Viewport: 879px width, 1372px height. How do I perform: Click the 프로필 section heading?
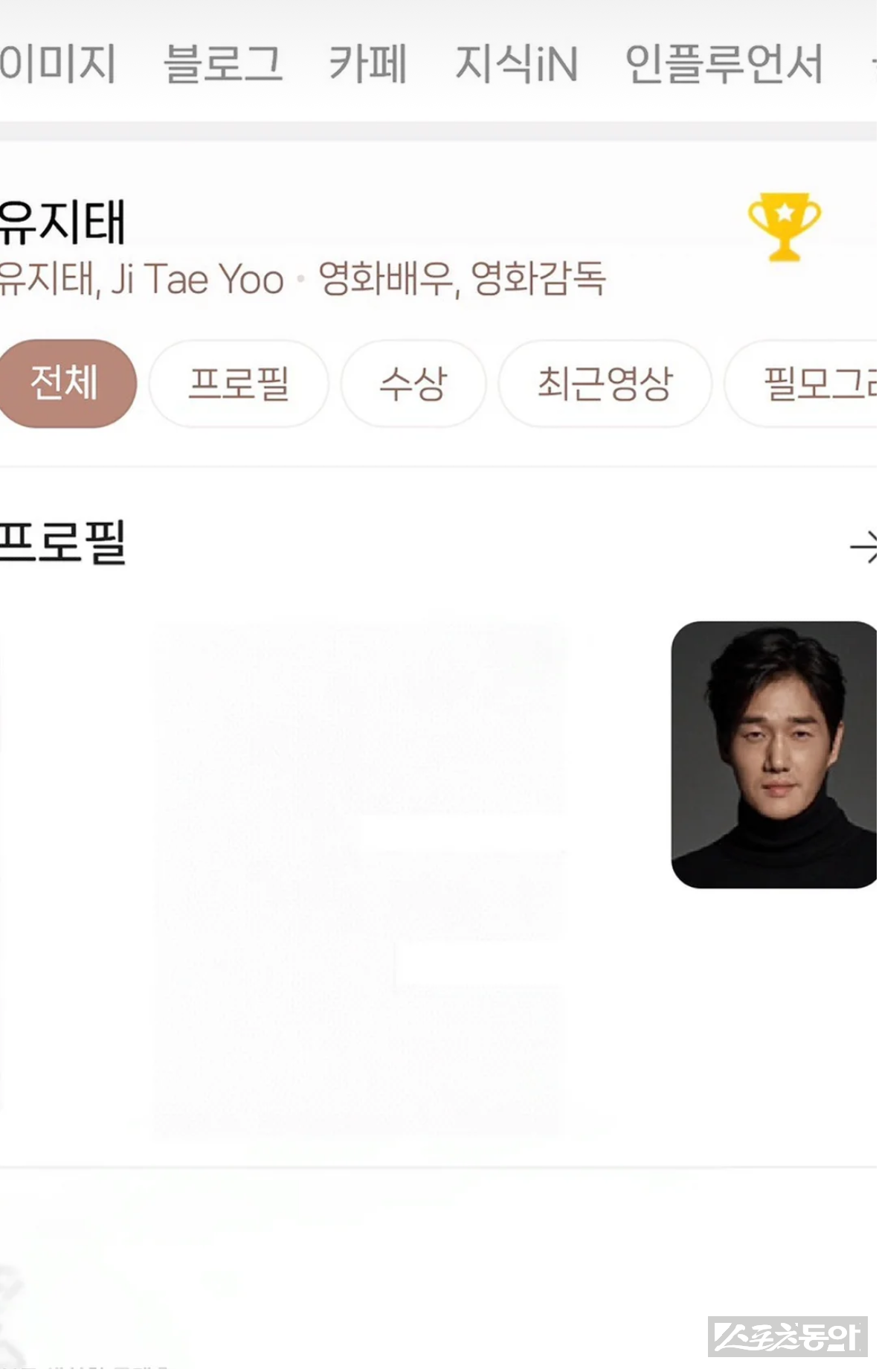62,542
